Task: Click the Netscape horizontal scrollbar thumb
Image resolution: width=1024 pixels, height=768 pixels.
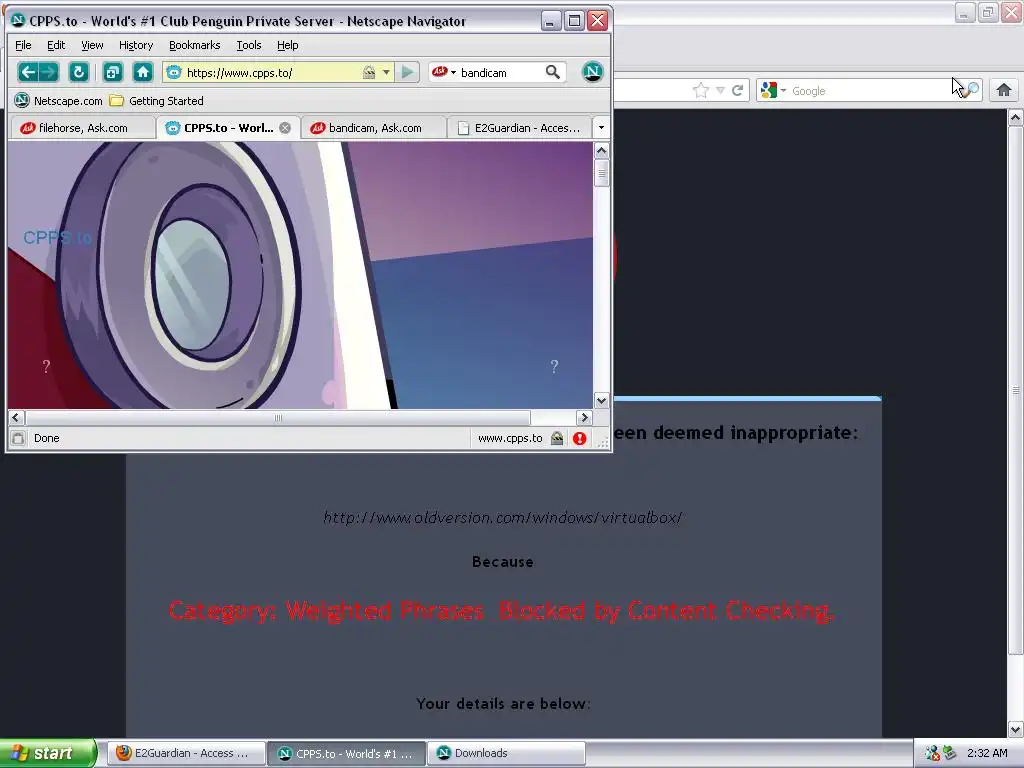Action: [x=278, y=417]
